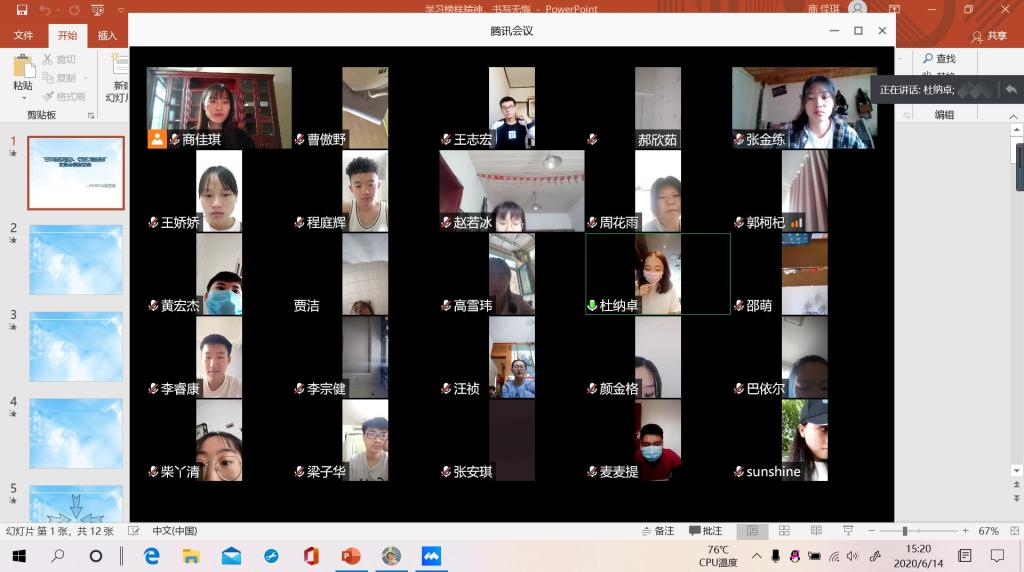Viewport: 1024px width, 572px height.
Task: Switch to Slide Sorter view
Action: [x=785, y=531]
